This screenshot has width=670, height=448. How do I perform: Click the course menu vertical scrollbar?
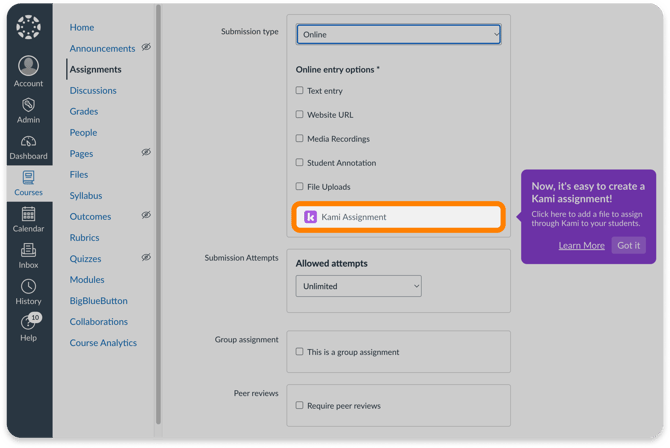coord(158,214)
